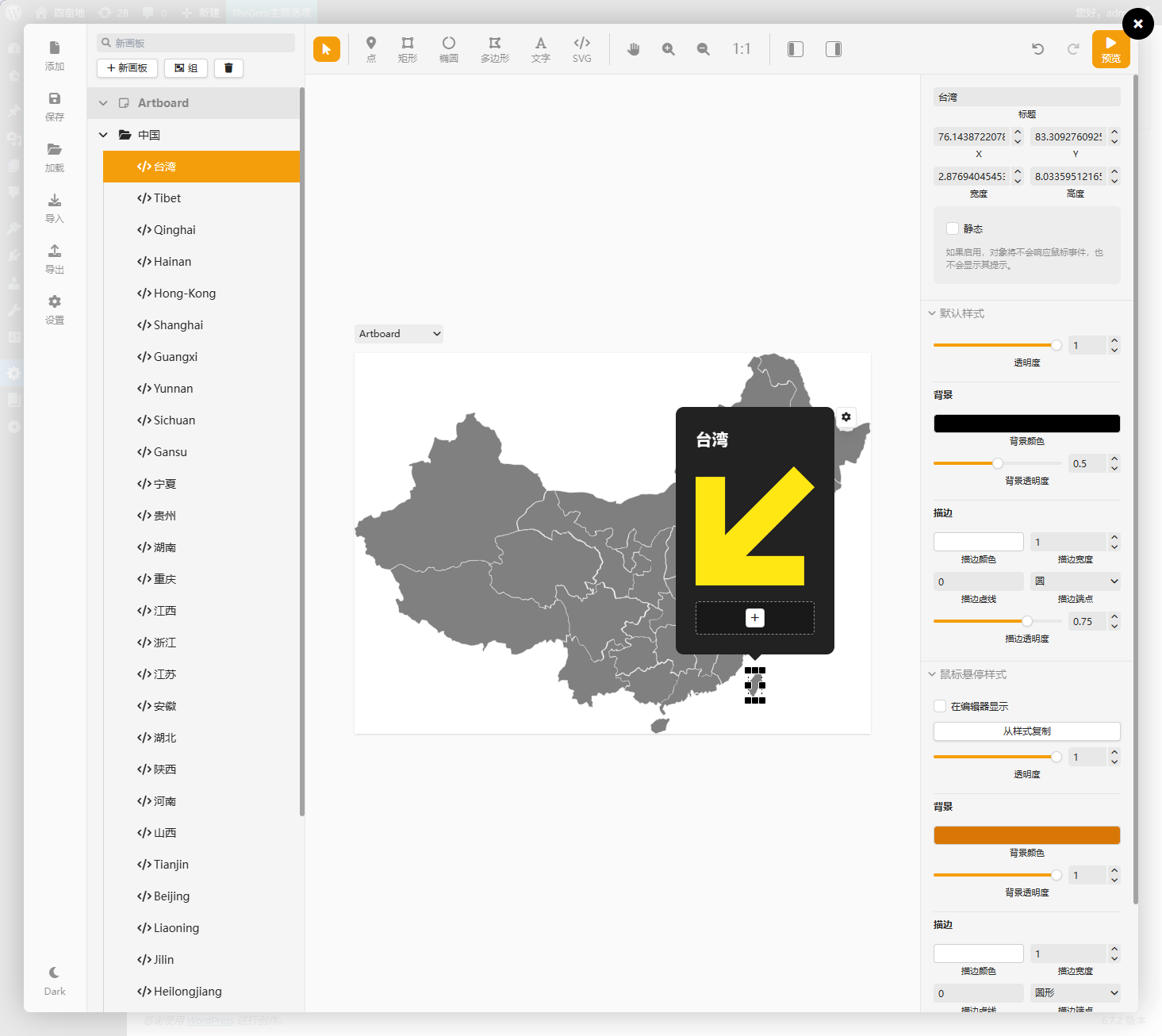1162x1036 pixels.
Task: Open the Artboard dropdown above canvas
Action: pos(398,334)
